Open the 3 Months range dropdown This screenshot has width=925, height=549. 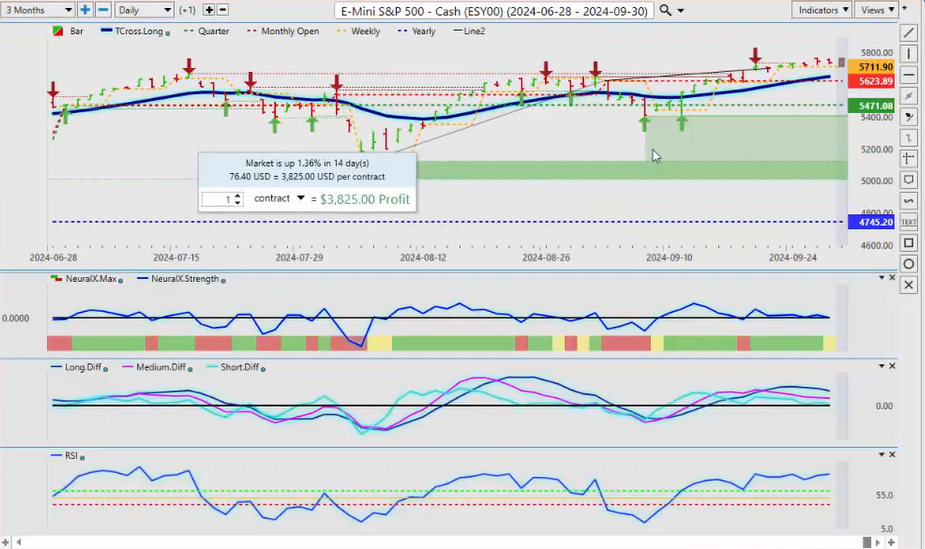[x=38, y=10]
